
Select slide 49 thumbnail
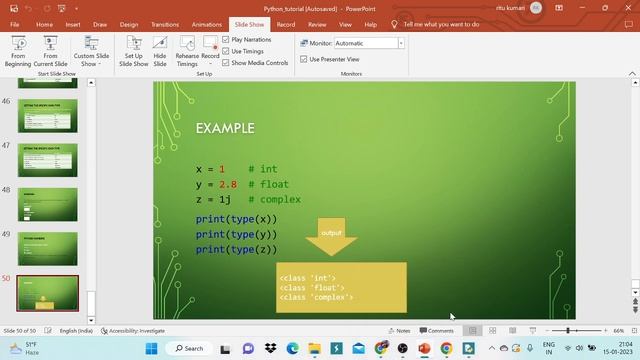click(48, 249)
